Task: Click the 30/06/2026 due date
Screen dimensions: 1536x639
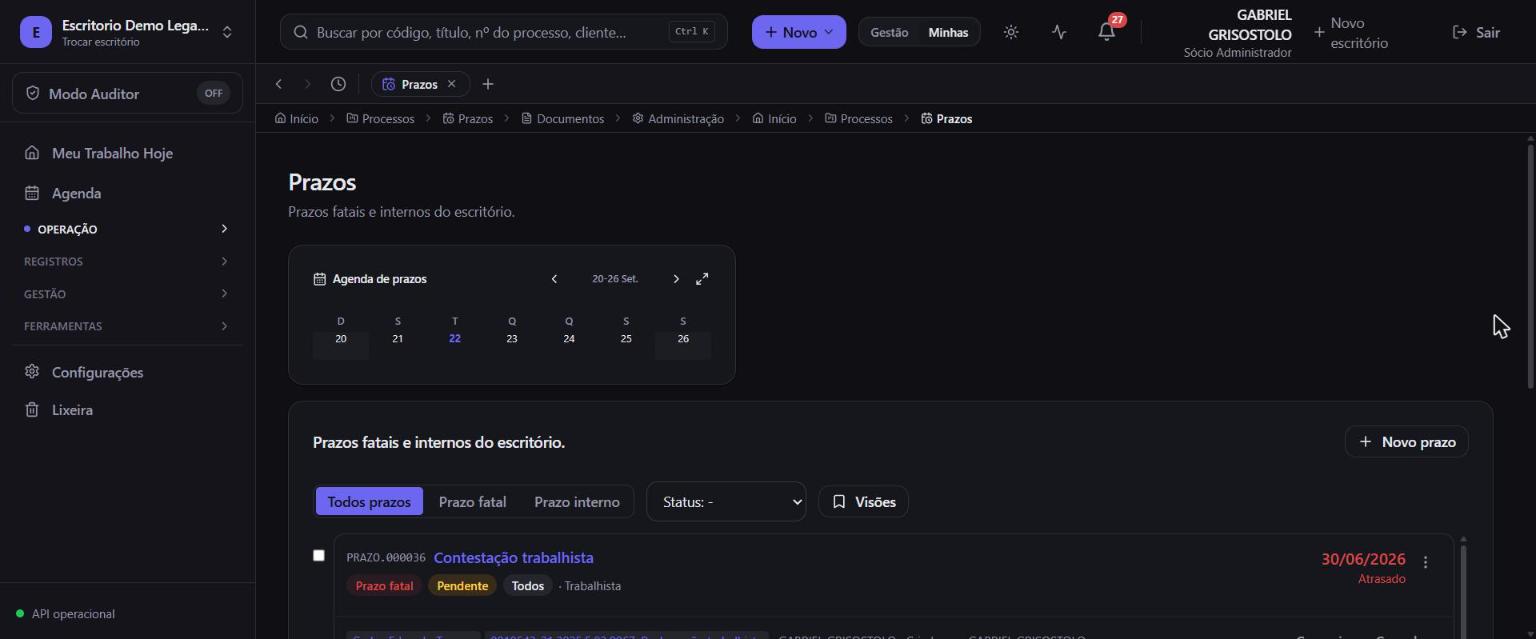Action: (1363, 559)
